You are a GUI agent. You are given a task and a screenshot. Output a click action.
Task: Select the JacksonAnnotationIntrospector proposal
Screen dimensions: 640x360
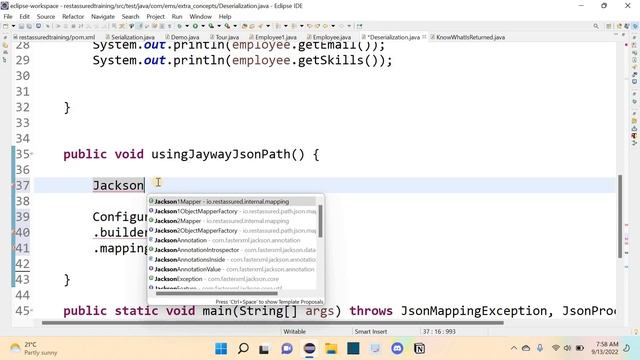(x=232, y=250)
